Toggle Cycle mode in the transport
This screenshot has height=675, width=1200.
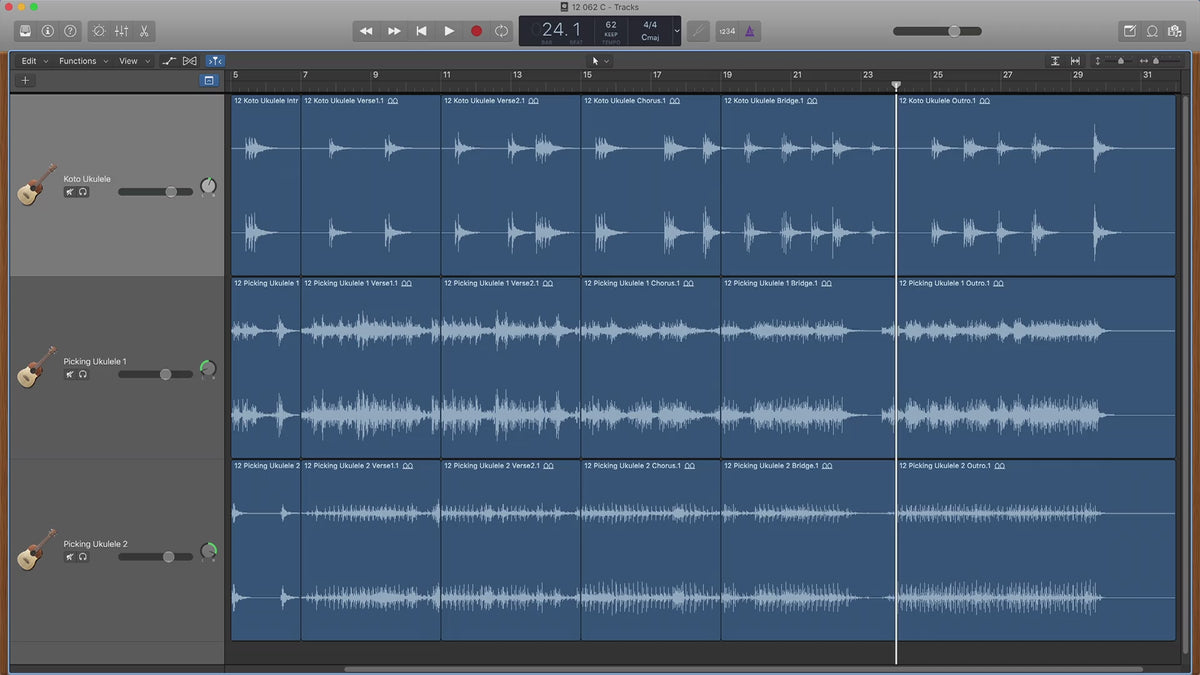[x=501, y=31]
